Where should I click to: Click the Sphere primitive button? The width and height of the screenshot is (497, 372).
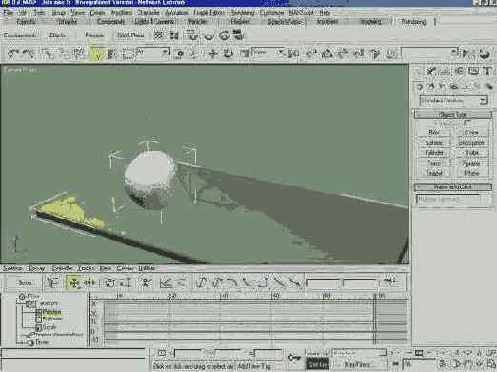coord(434,143)
